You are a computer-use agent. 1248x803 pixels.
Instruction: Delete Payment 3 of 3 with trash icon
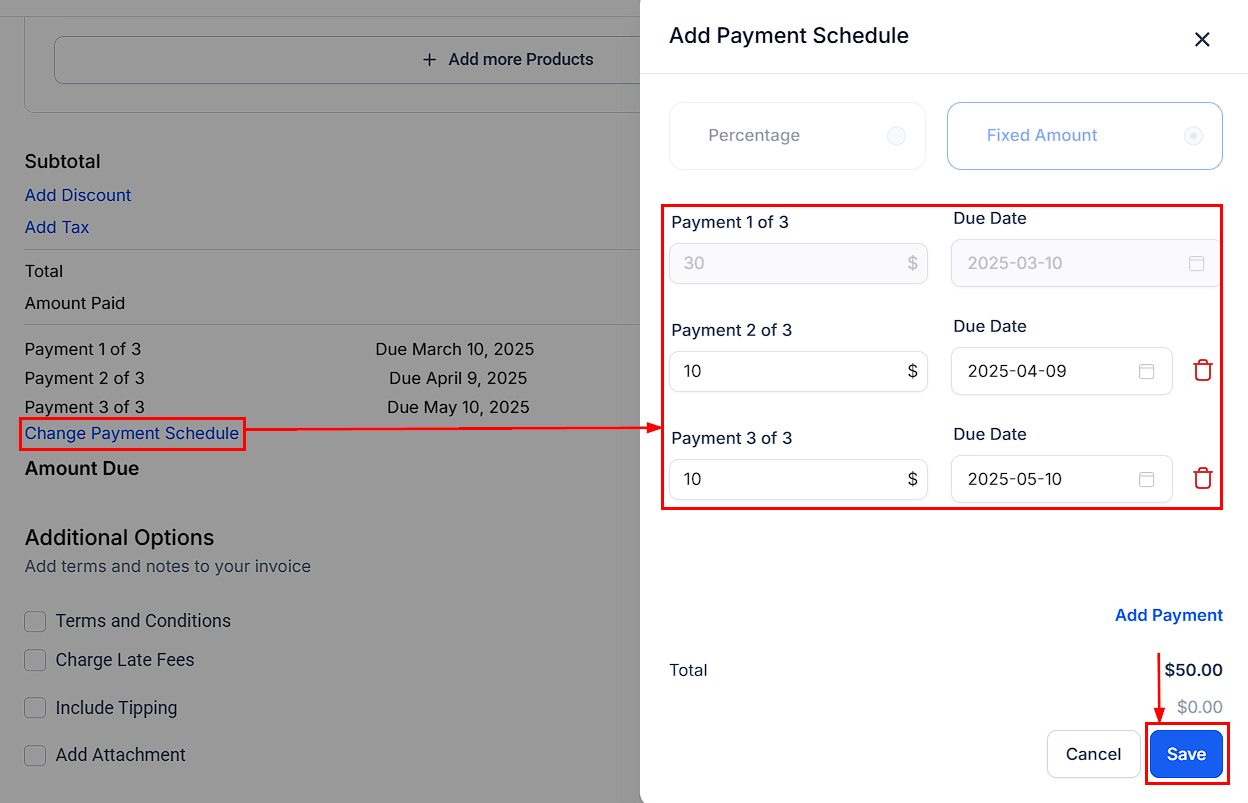(1202, 479)
